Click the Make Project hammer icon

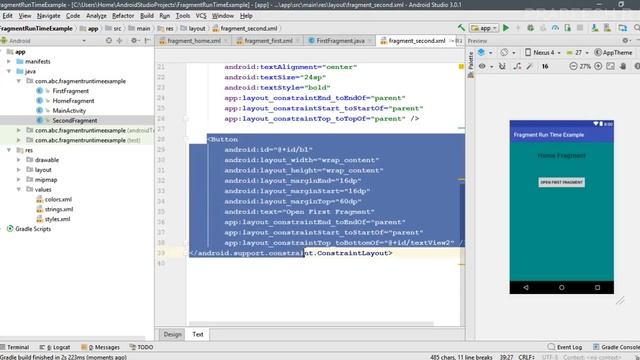[461, 28]
